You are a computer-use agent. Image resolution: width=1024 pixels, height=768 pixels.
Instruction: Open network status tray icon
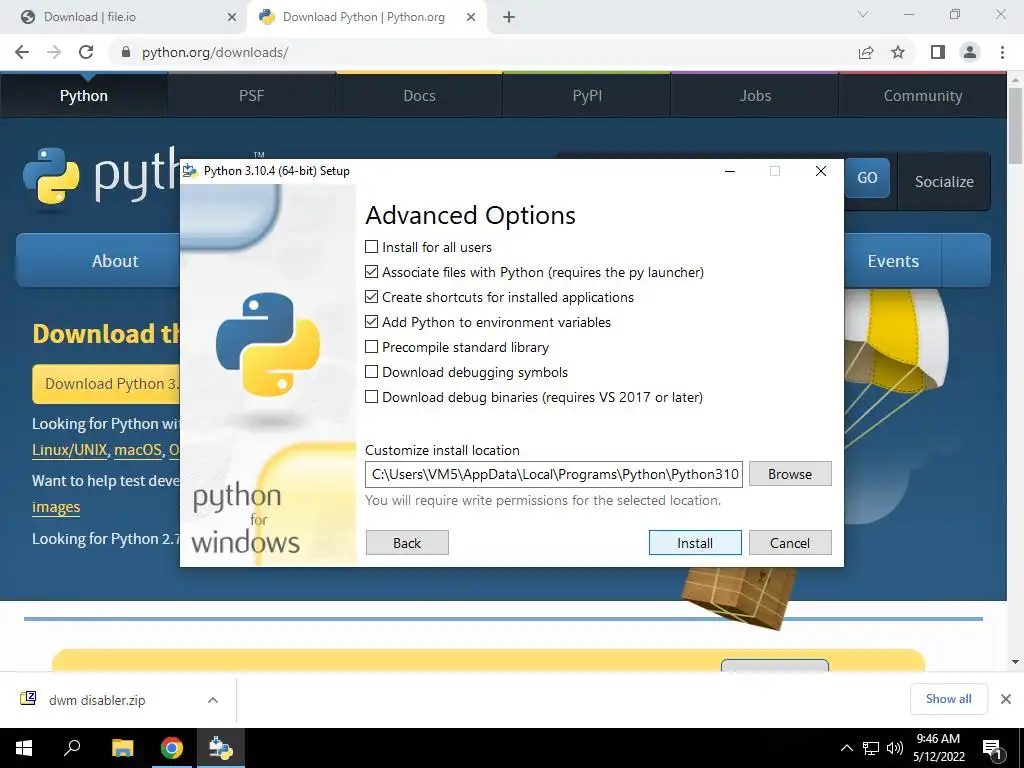click(x=871, y=748)
